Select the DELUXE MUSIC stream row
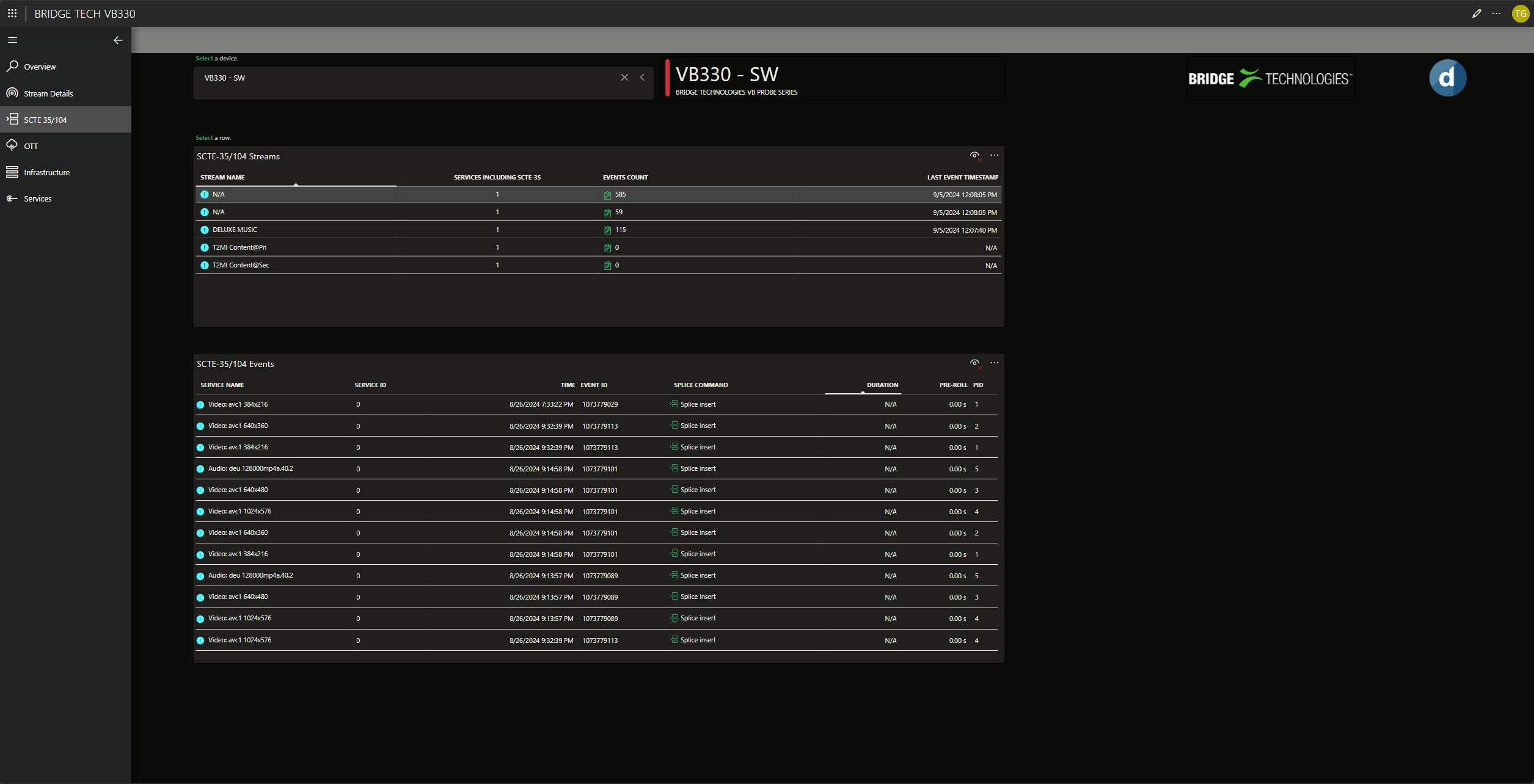 click(598, 230)
